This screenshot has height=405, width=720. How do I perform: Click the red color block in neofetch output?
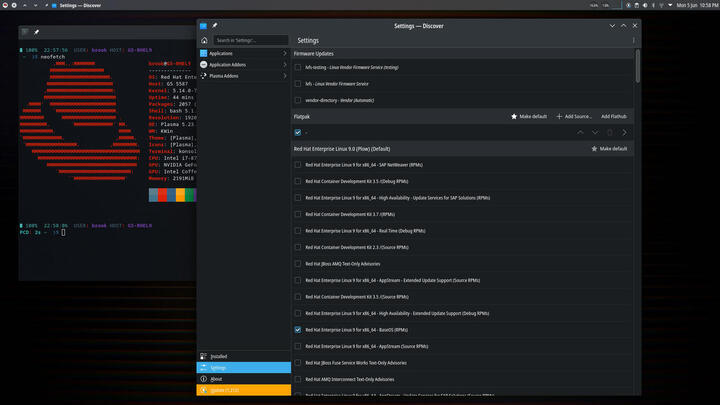(162, 195)
